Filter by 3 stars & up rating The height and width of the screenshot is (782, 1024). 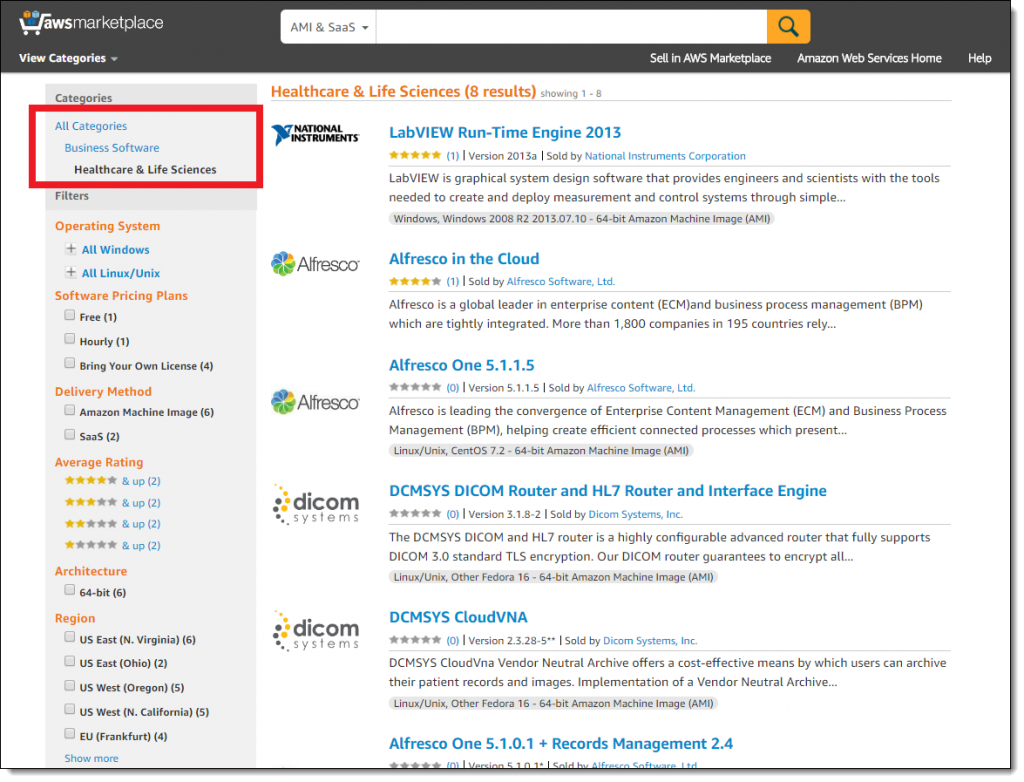[x=112, y=502]
